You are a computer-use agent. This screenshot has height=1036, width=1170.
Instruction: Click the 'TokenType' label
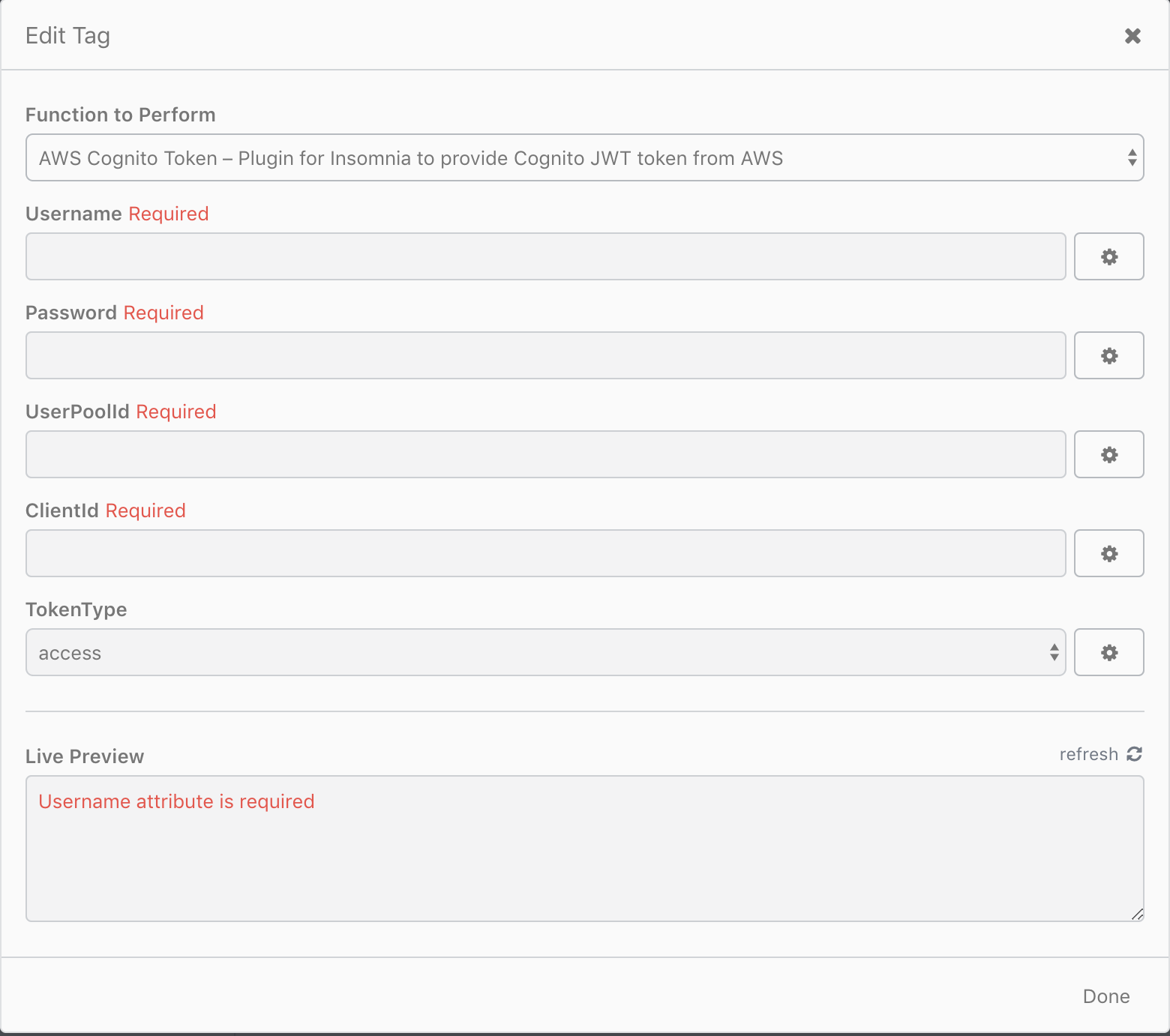coord(76,609)
